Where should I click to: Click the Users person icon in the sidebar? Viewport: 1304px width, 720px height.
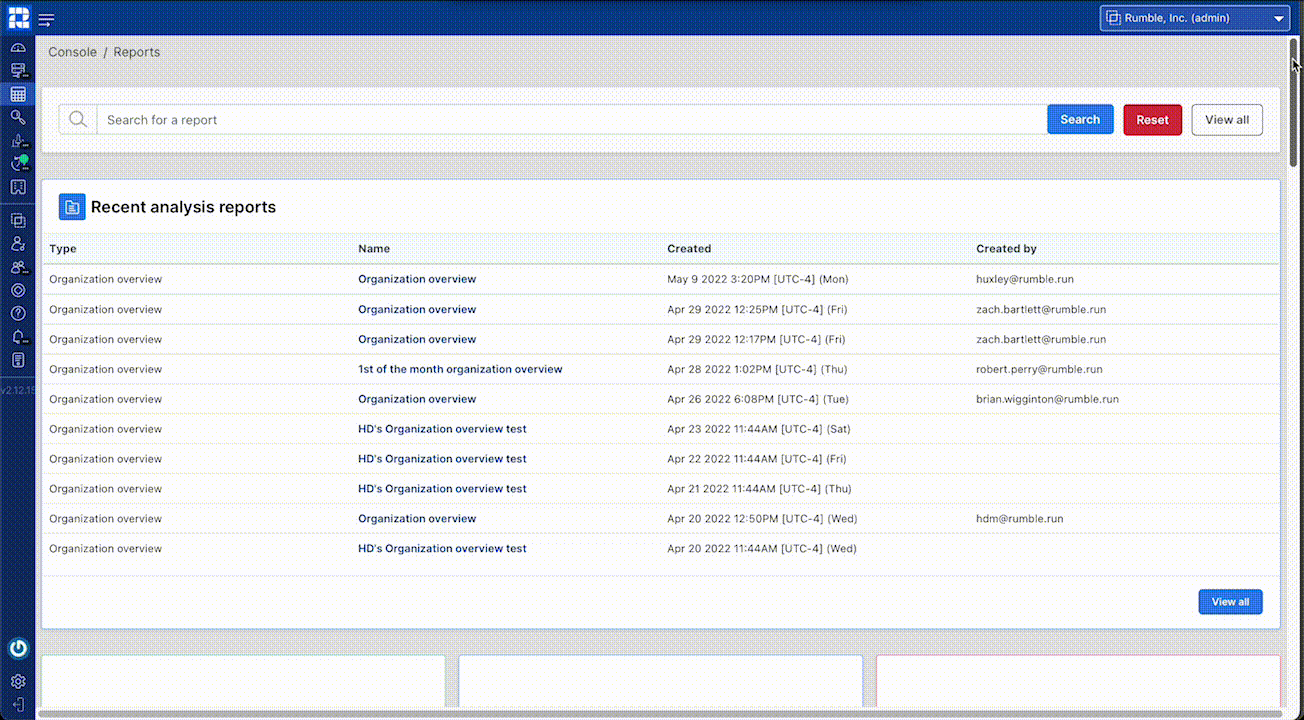(x=18, y=243)
